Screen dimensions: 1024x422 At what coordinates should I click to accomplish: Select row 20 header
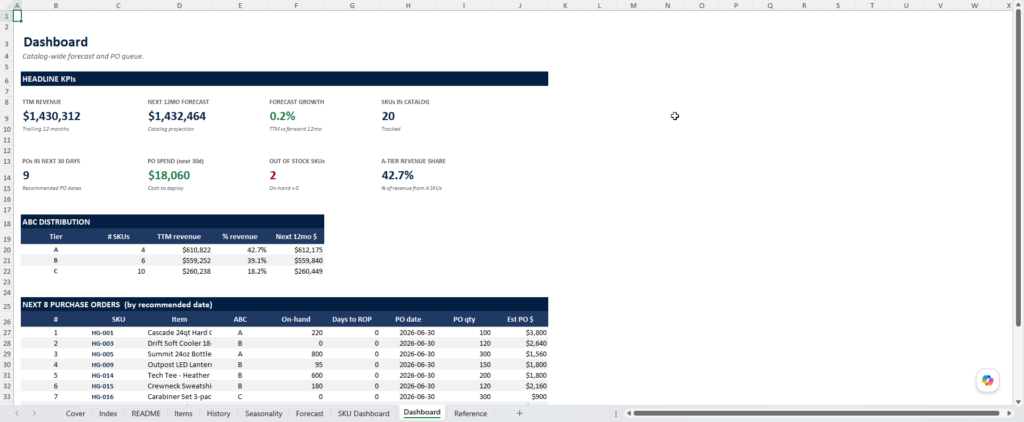(6, 250)
